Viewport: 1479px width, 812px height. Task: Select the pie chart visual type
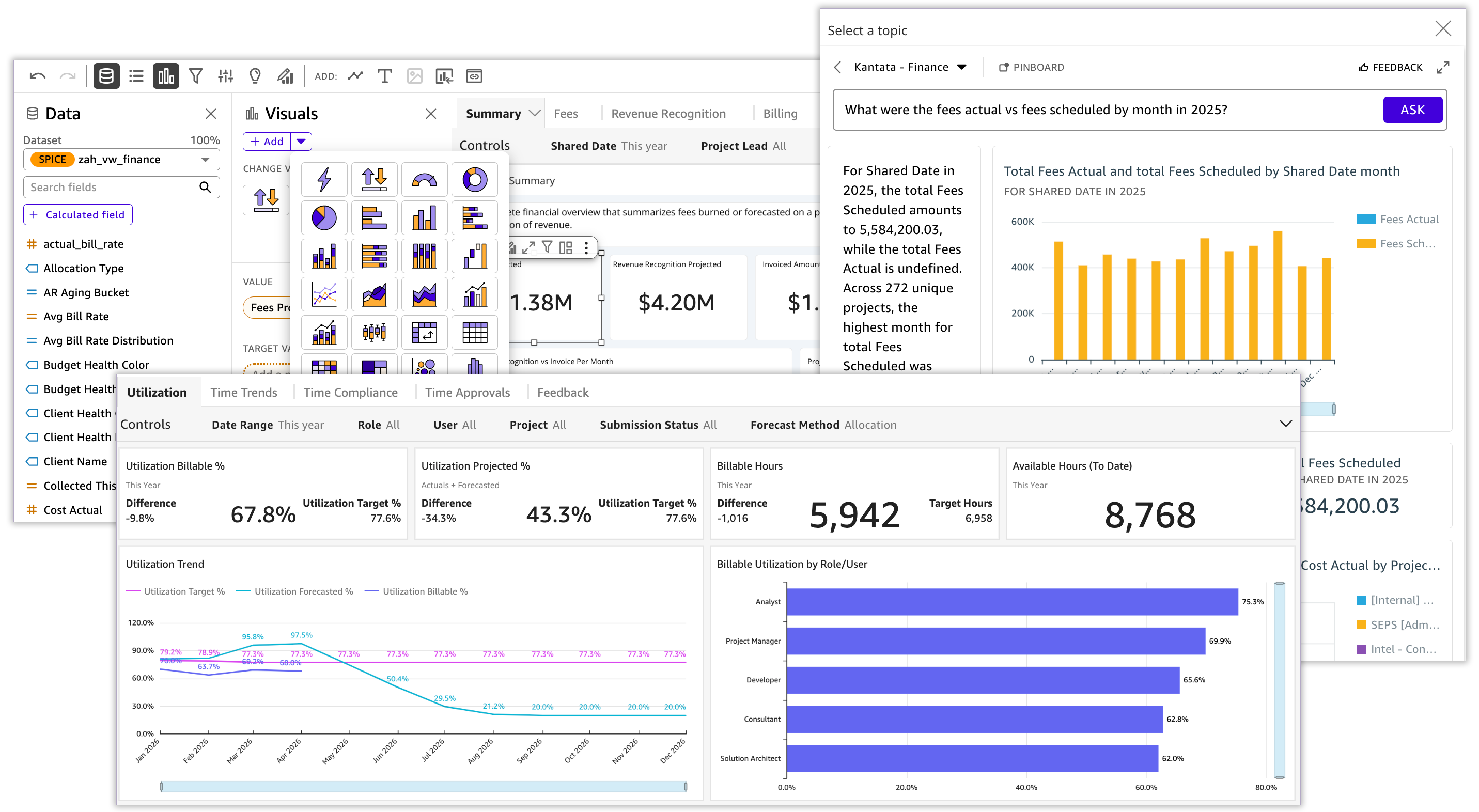pos(324,217)
